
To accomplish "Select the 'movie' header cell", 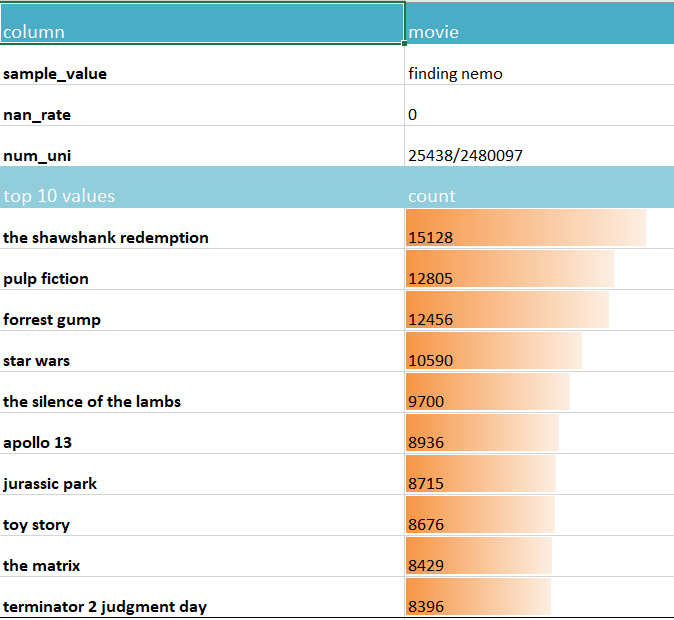I will (539, 23).
